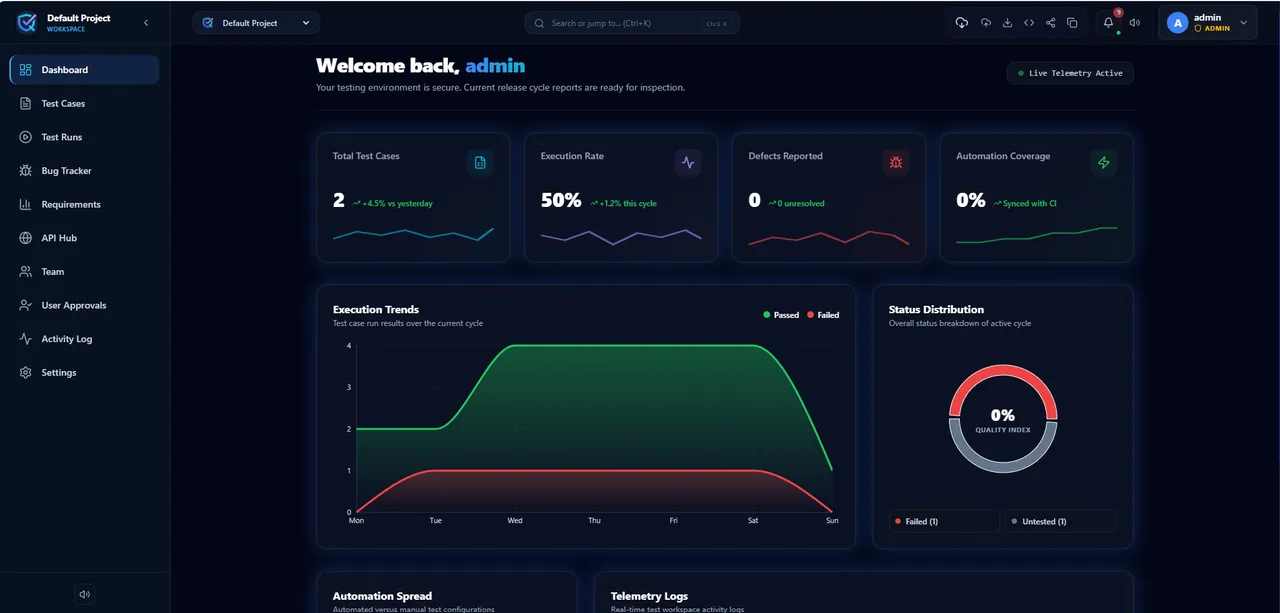
Task: Click the copy/duplicate icon in toolbar
Action: (x=1072, y=23)
